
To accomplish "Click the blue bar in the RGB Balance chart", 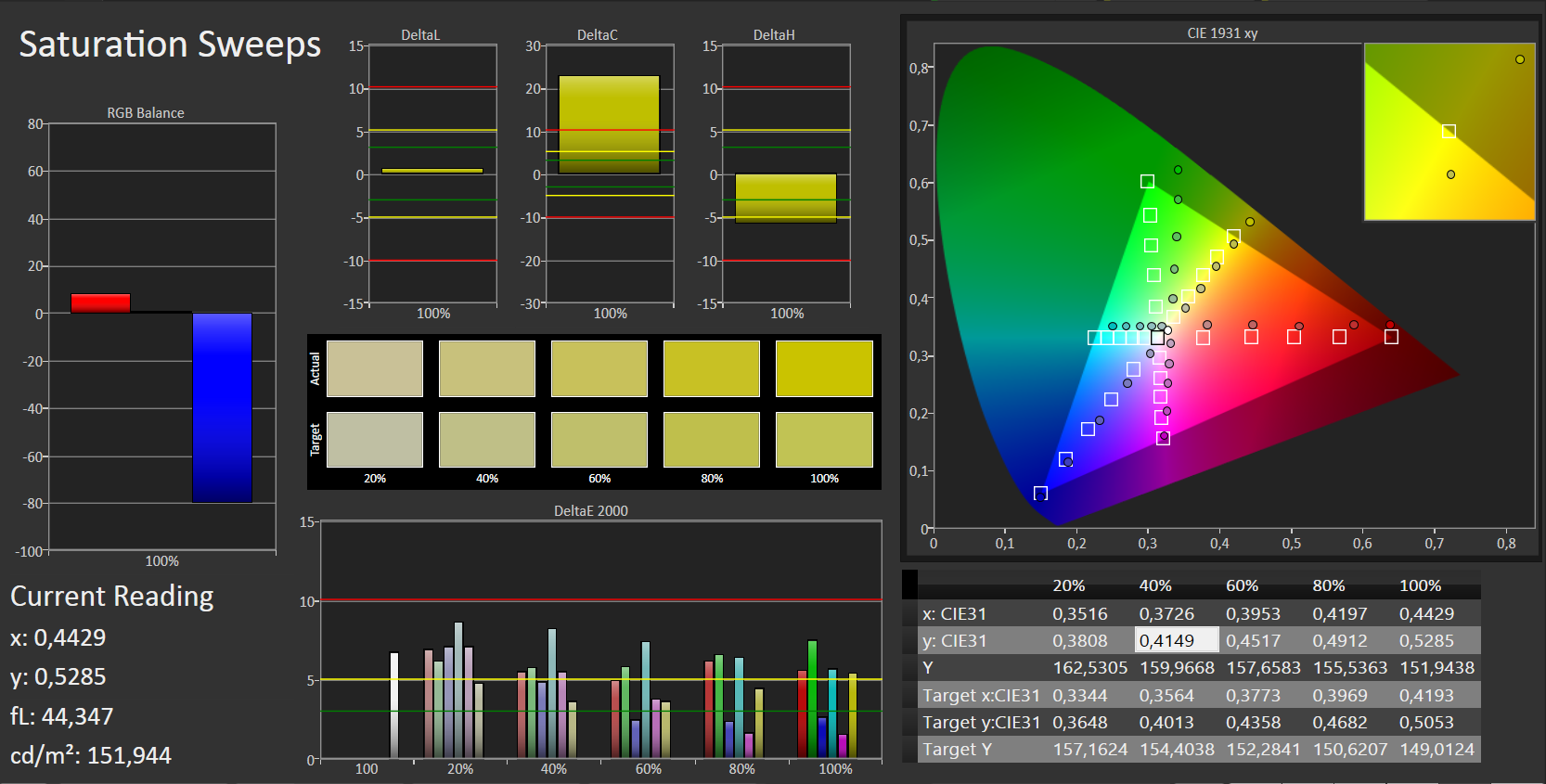I will [x=222, y=408].
